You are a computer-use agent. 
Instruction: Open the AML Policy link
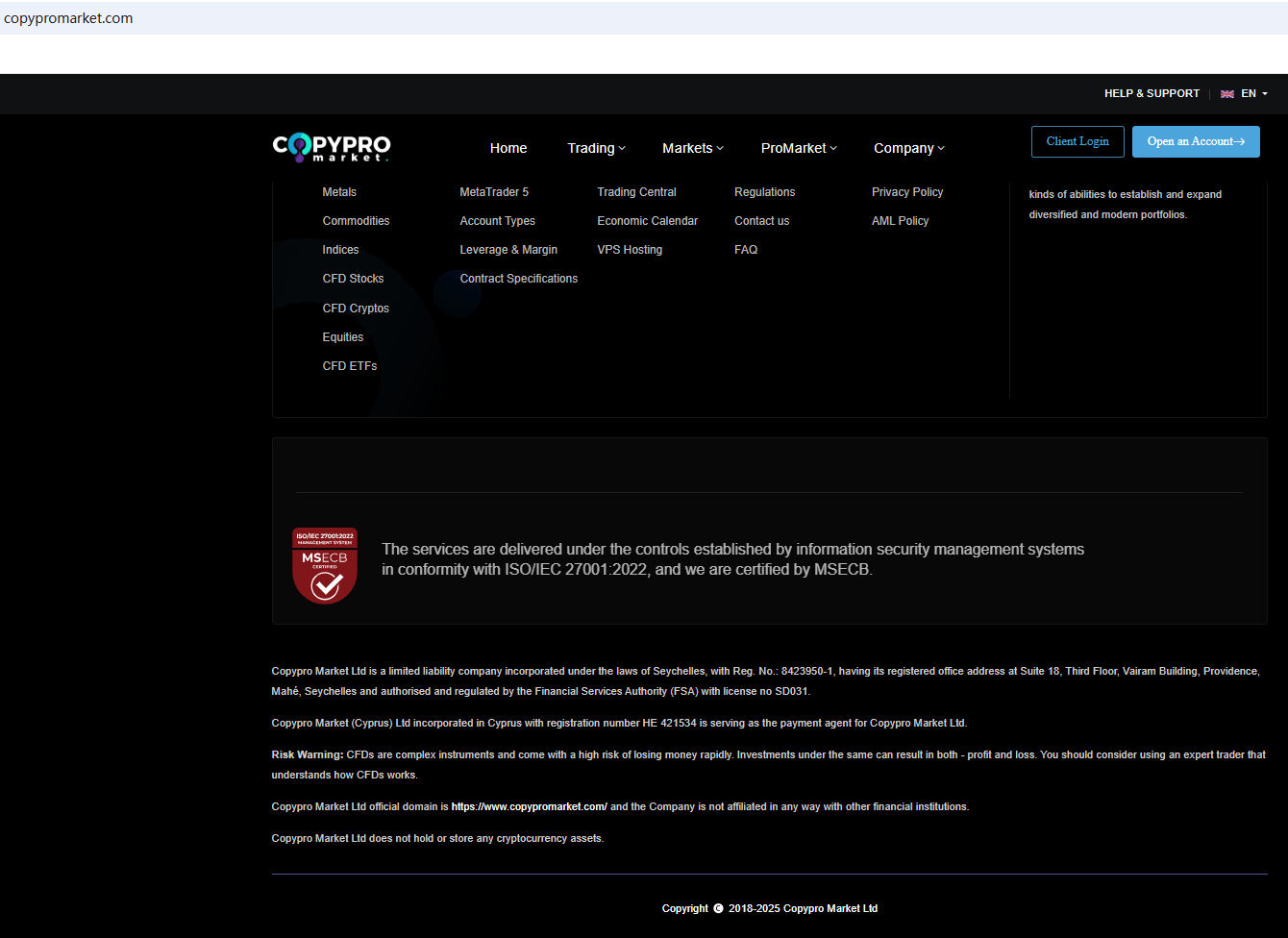coord(900,221)
